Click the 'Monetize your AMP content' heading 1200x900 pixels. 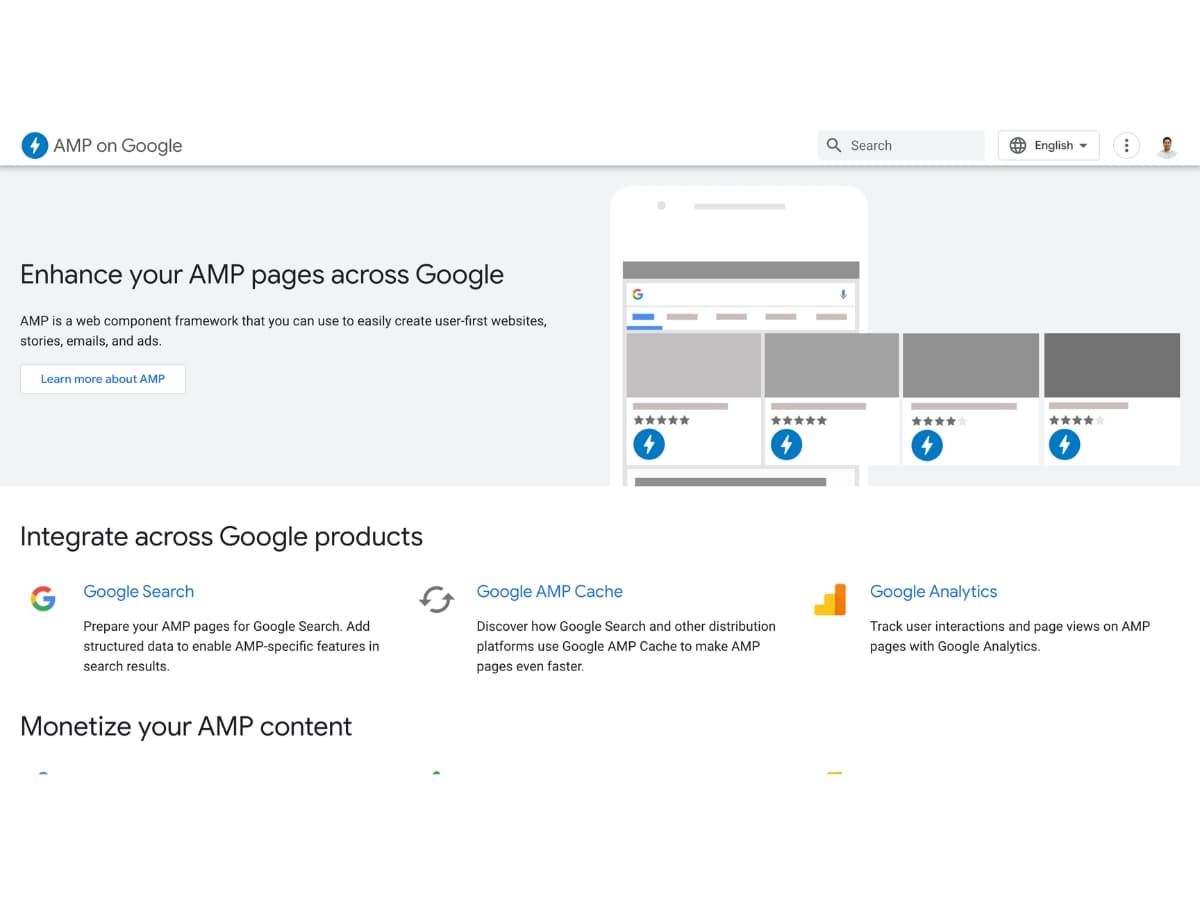pos(186,726)
